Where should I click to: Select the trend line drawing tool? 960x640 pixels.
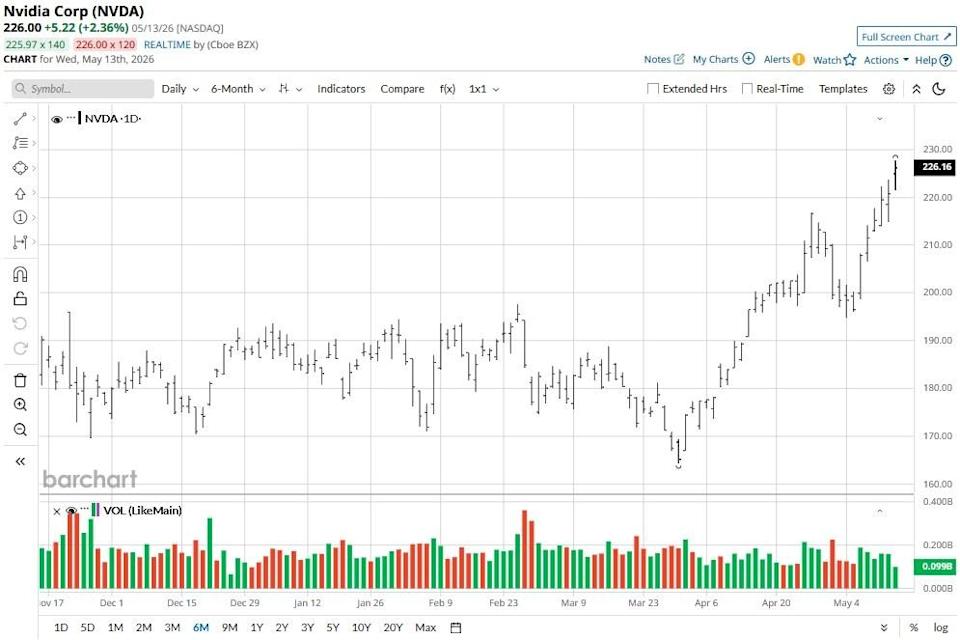[20, 119]
